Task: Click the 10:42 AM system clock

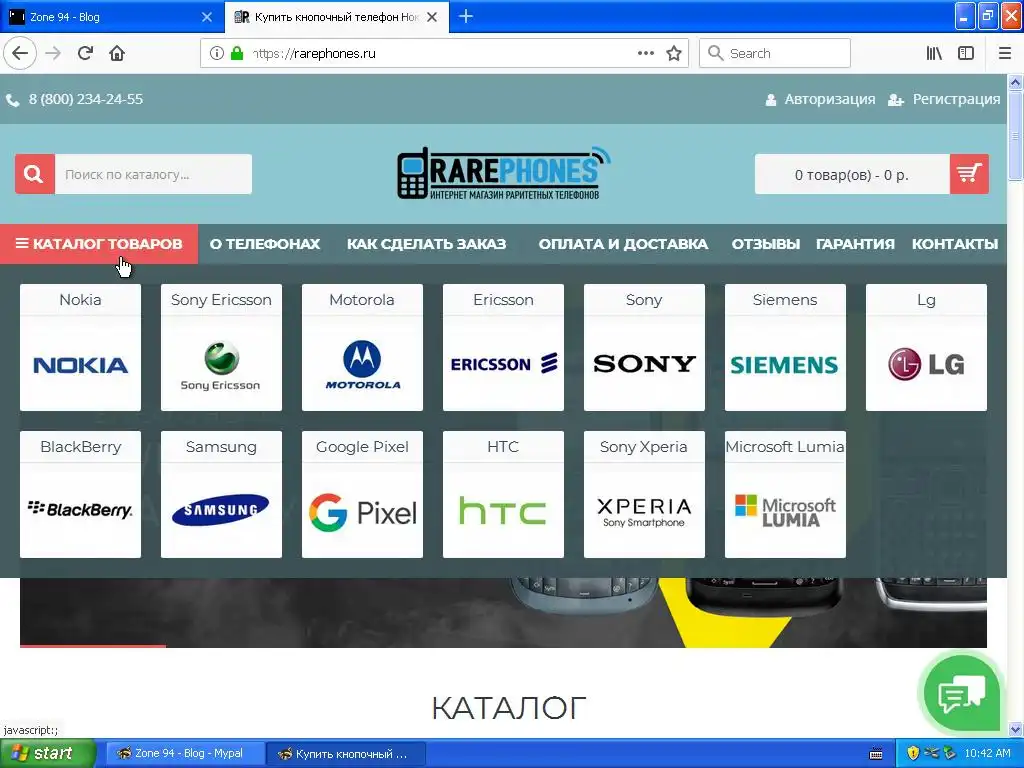Action: [x=987, y=754]
